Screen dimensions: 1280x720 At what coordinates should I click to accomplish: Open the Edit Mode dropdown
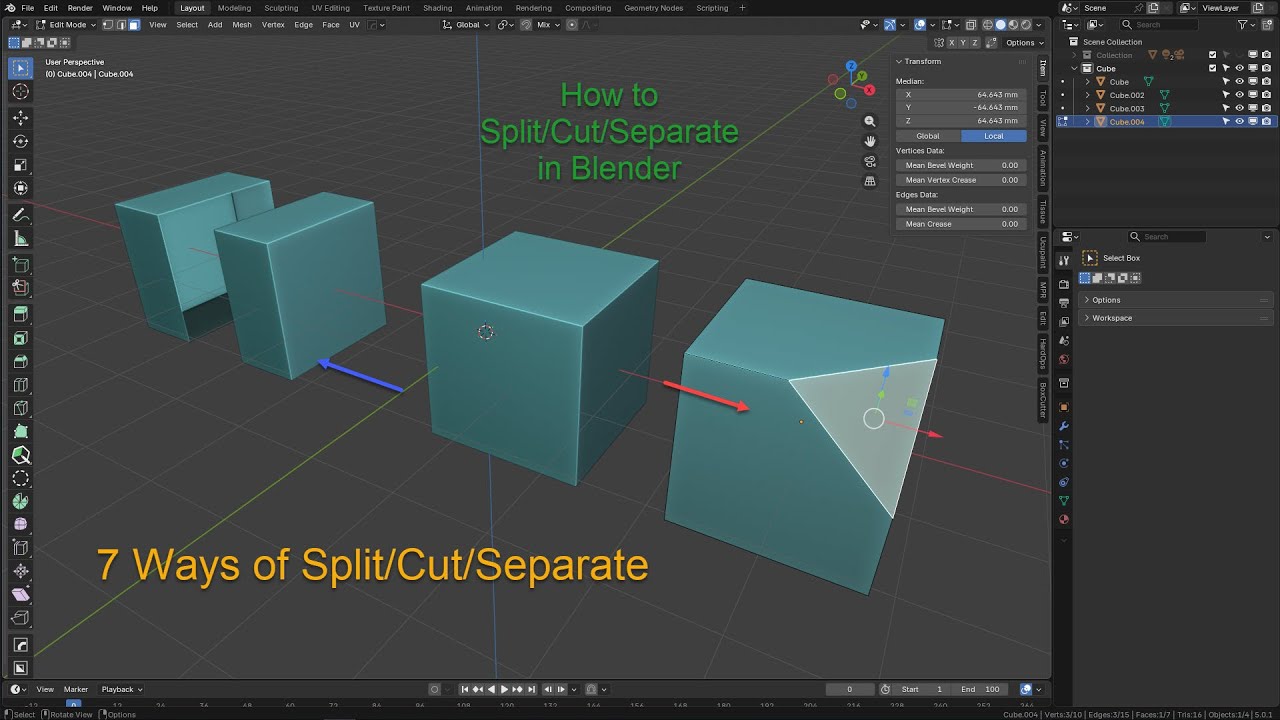[x=68, y=24]
